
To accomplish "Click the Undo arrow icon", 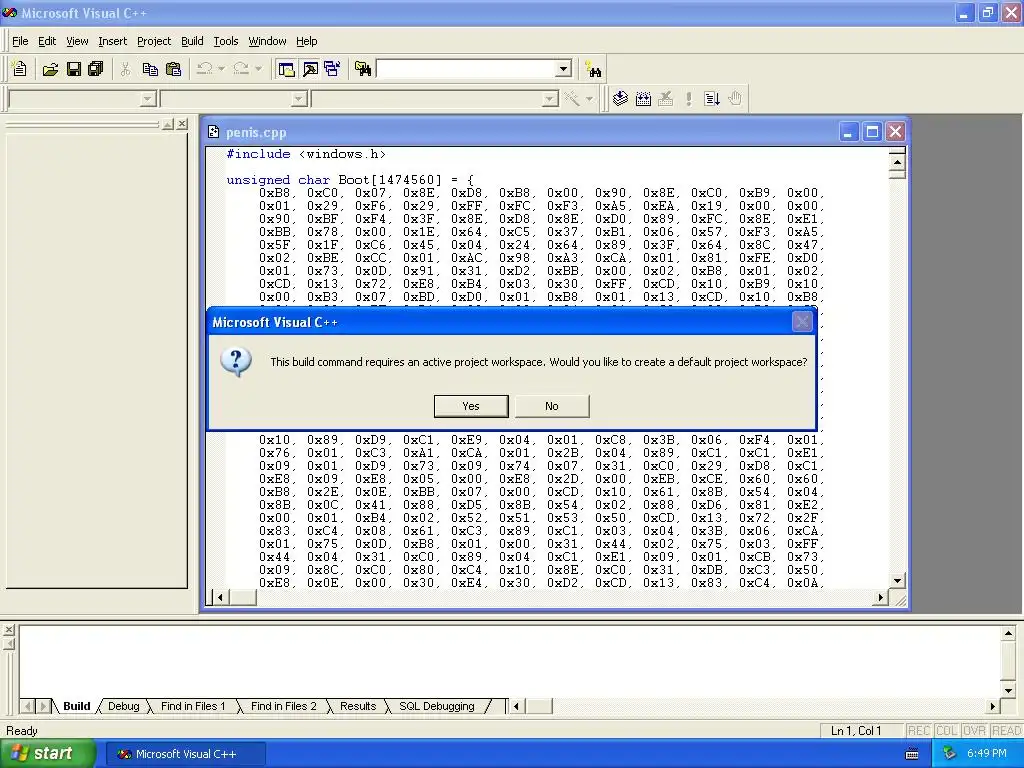I will coord(204,69).
